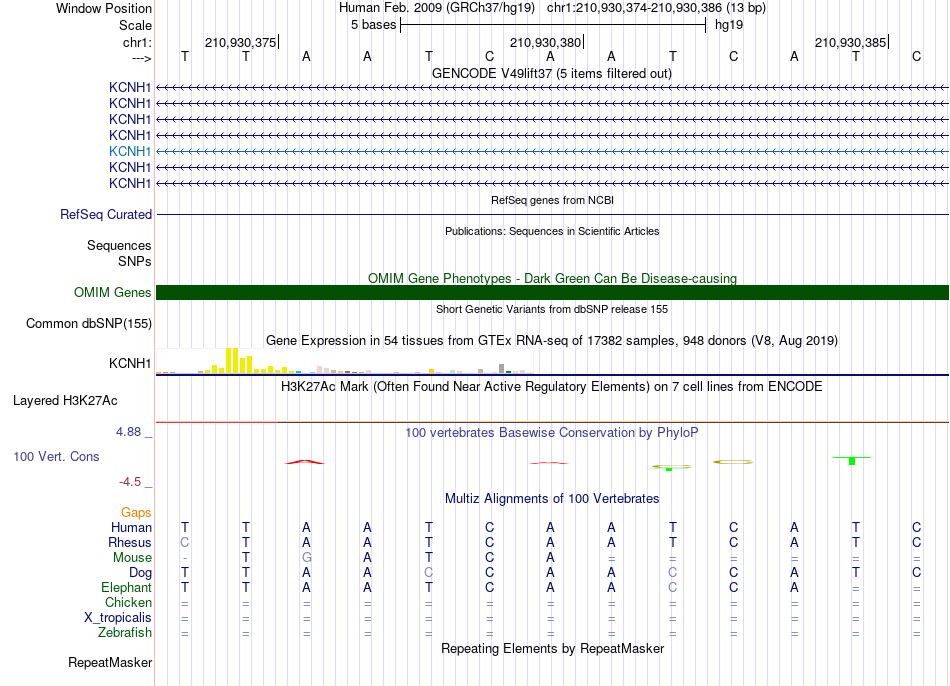Click the Zebrafish species row label
Viewport: 950px width, 686px height.
[125, 633]
